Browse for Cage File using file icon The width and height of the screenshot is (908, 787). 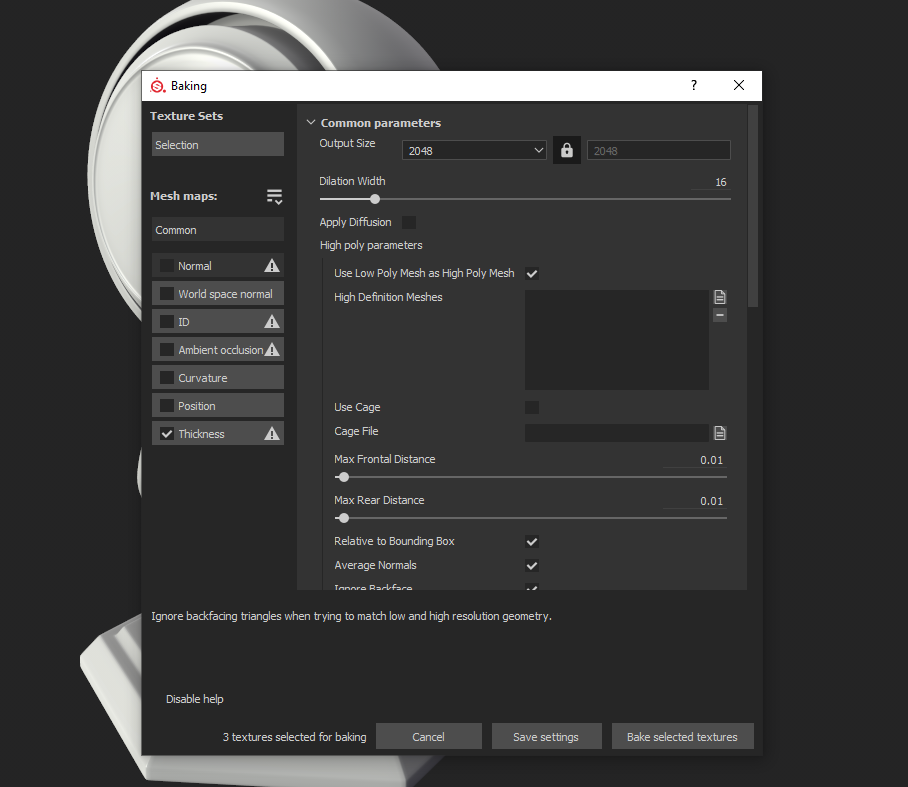(720, 433)
